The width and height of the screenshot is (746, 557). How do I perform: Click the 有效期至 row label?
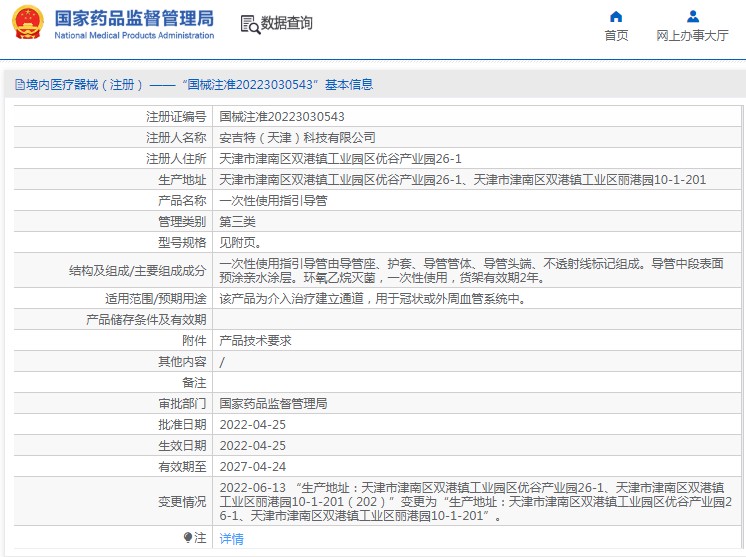click(x=182, y=466)
